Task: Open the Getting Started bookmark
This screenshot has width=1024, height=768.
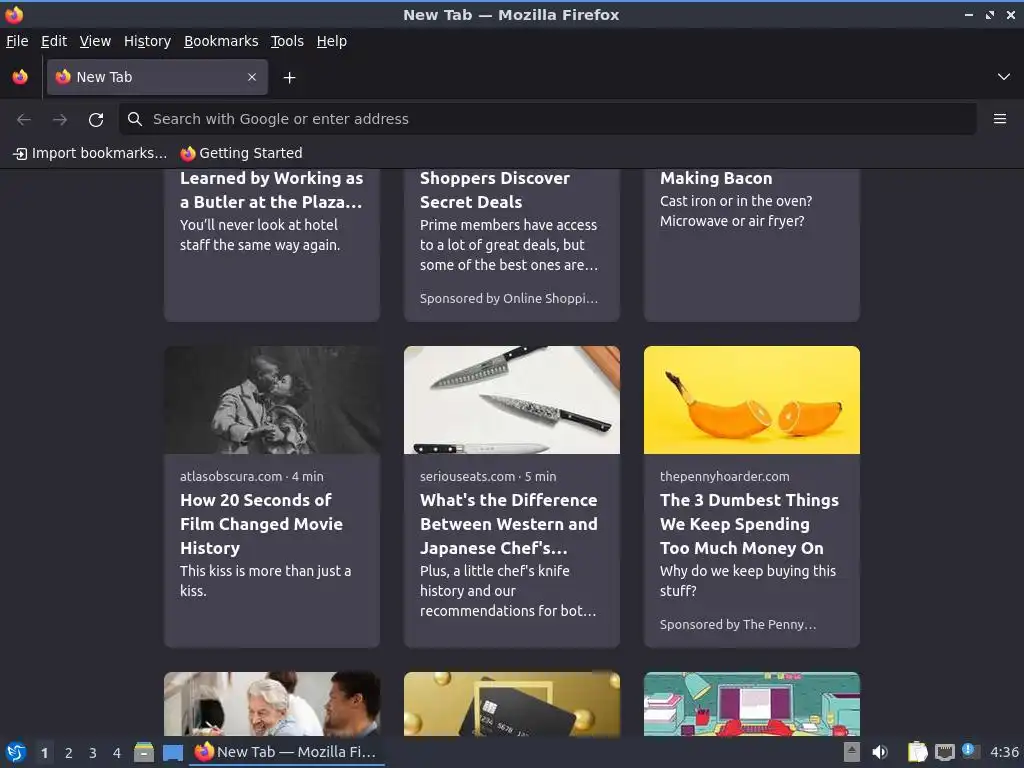Action: pos(242,153)
